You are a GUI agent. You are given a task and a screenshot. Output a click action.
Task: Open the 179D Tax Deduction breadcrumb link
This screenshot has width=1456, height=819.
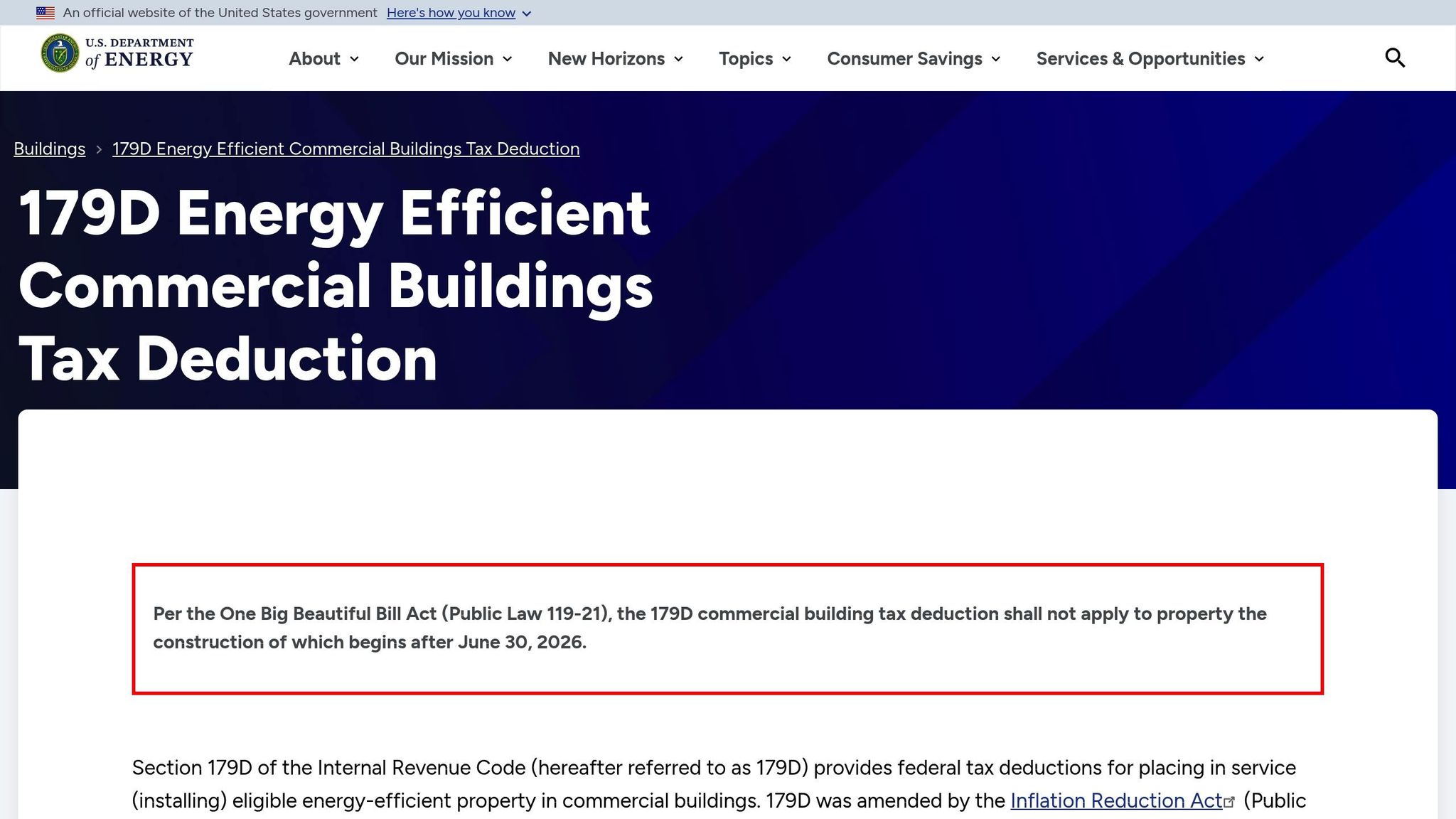(346, 149)
